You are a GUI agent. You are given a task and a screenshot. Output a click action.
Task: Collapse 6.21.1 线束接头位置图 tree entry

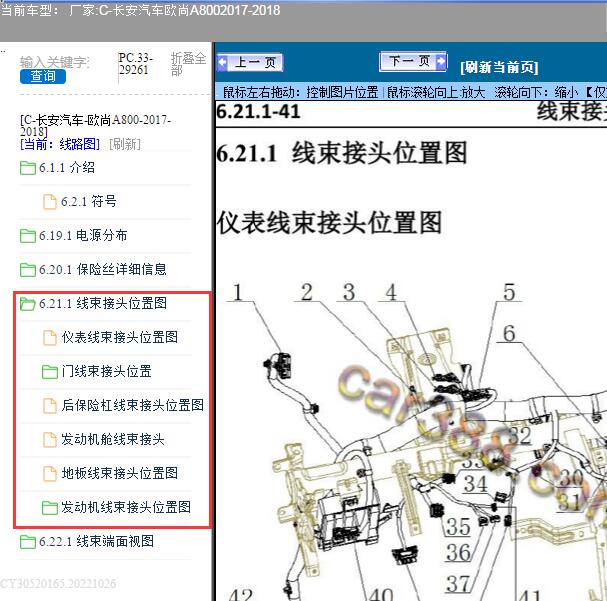pyautogui.click(x=103, y=303)
